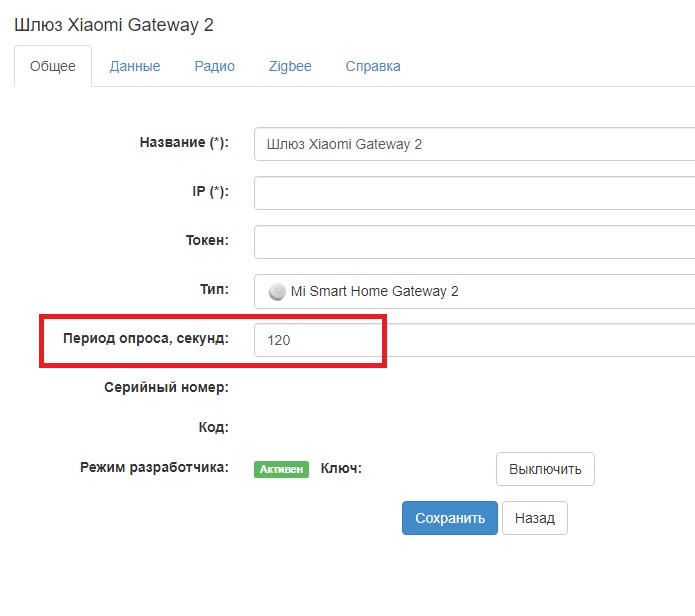The width and height of the screenshot is (695, 616).
Task: Open the Справка help tab
Action: click(373, 66)
